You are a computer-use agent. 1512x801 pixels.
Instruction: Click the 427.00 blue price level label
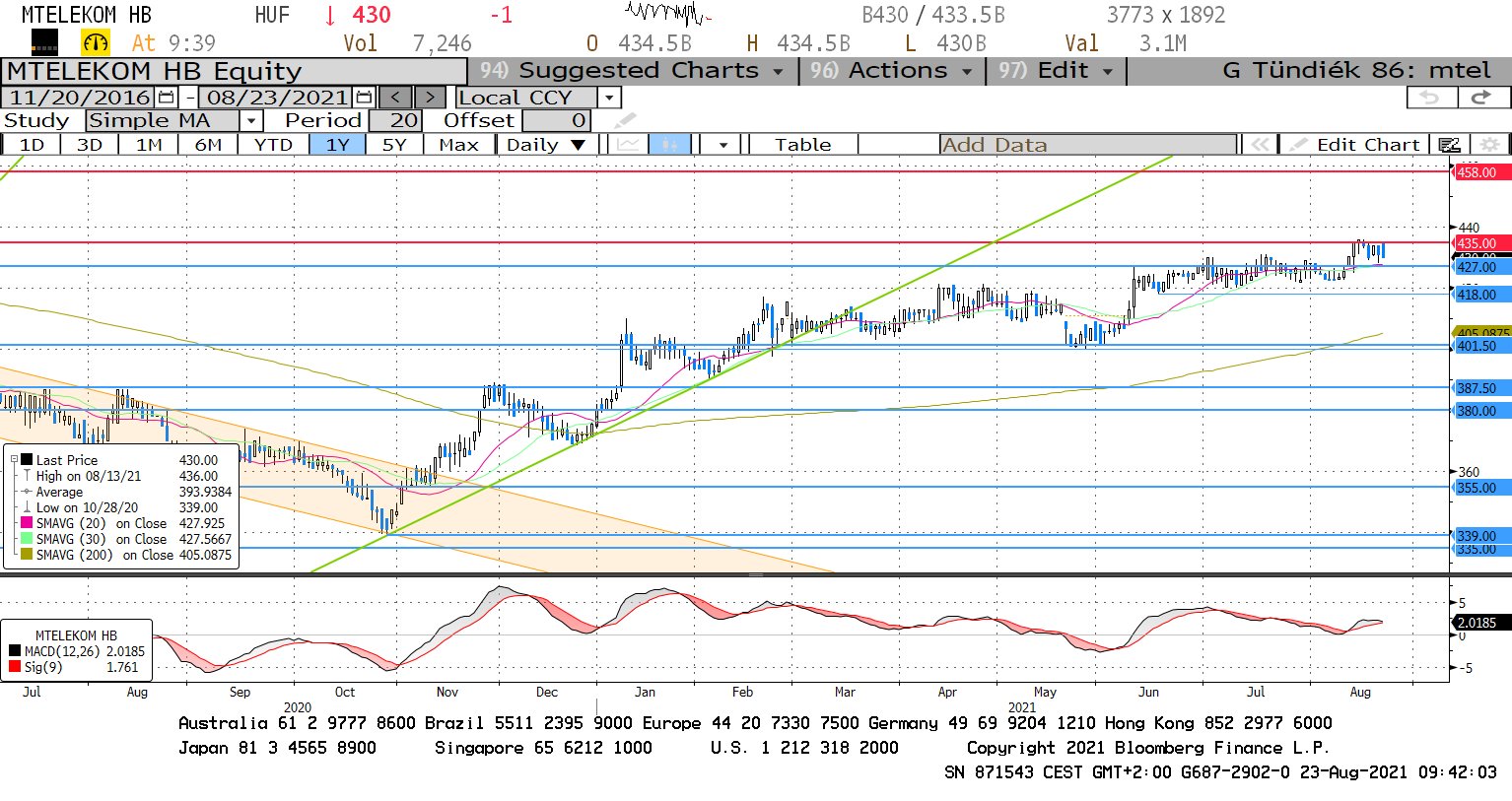tap(1481, 267)
